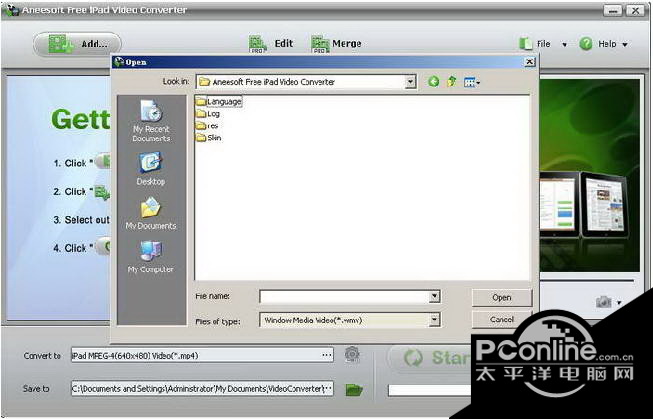This screenshot has width=653, height=419.
Task: Open the Help menu
Action: tap(603, 44)
